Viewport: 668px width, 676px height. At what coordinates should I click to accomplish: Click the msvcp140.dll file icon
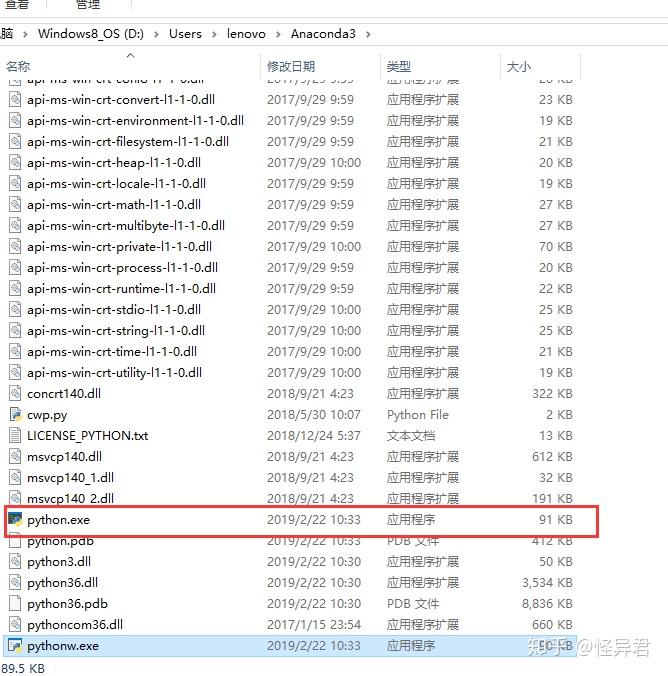(15, 457)
